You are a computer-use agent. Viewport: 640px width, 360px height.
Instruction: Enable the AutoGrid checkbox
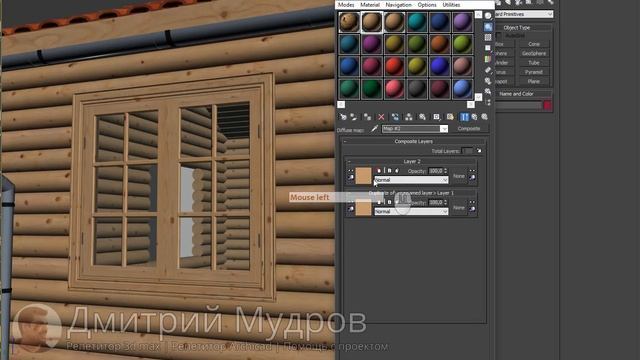click(498, 36)
